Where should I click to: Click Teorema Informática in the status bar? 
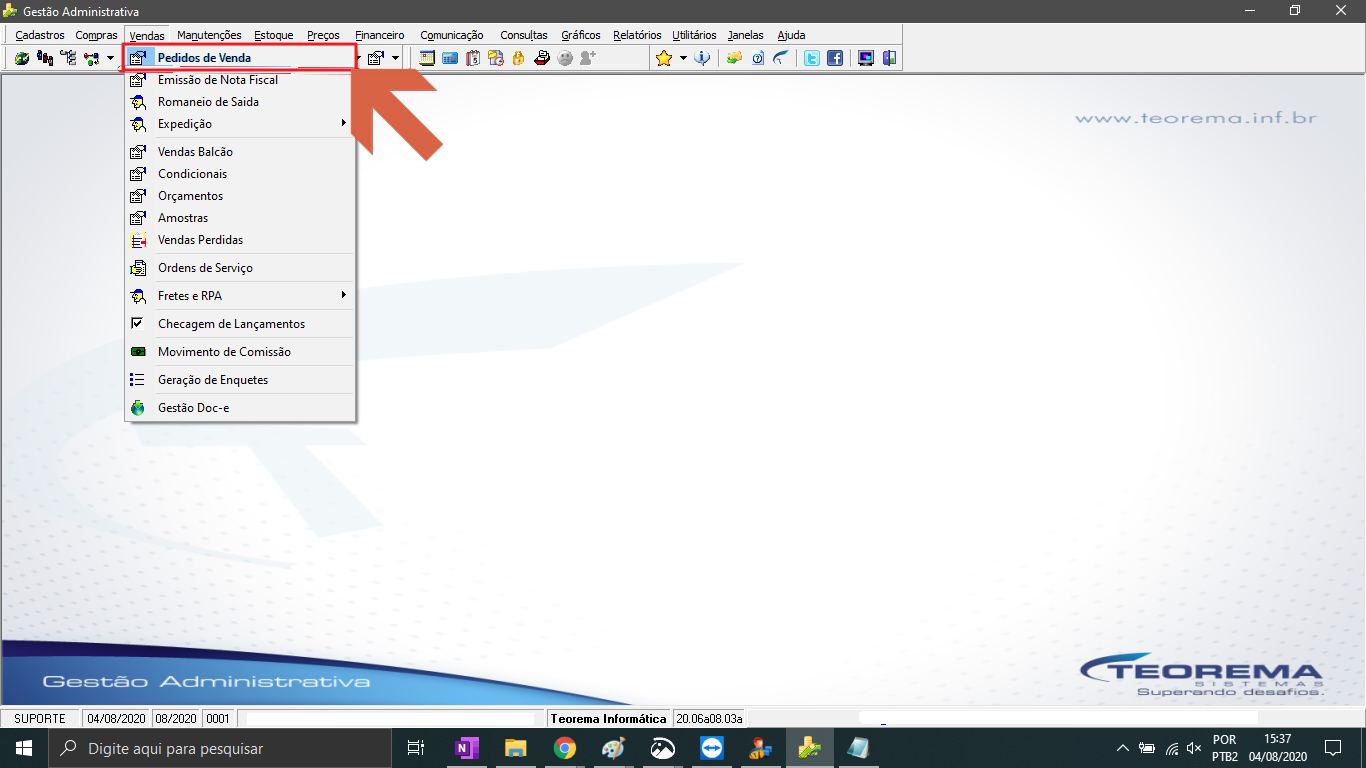click(x=608, y=718)
